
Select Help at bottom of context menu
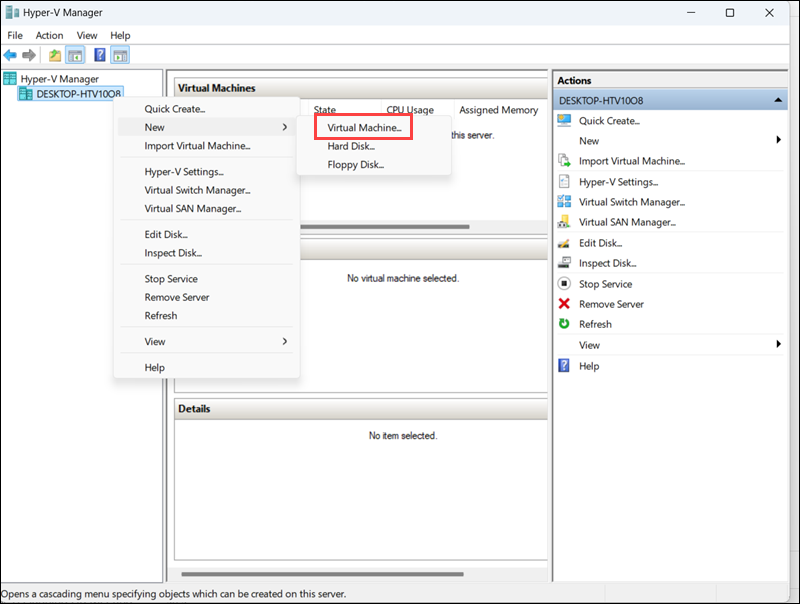(x=155, y=367)
